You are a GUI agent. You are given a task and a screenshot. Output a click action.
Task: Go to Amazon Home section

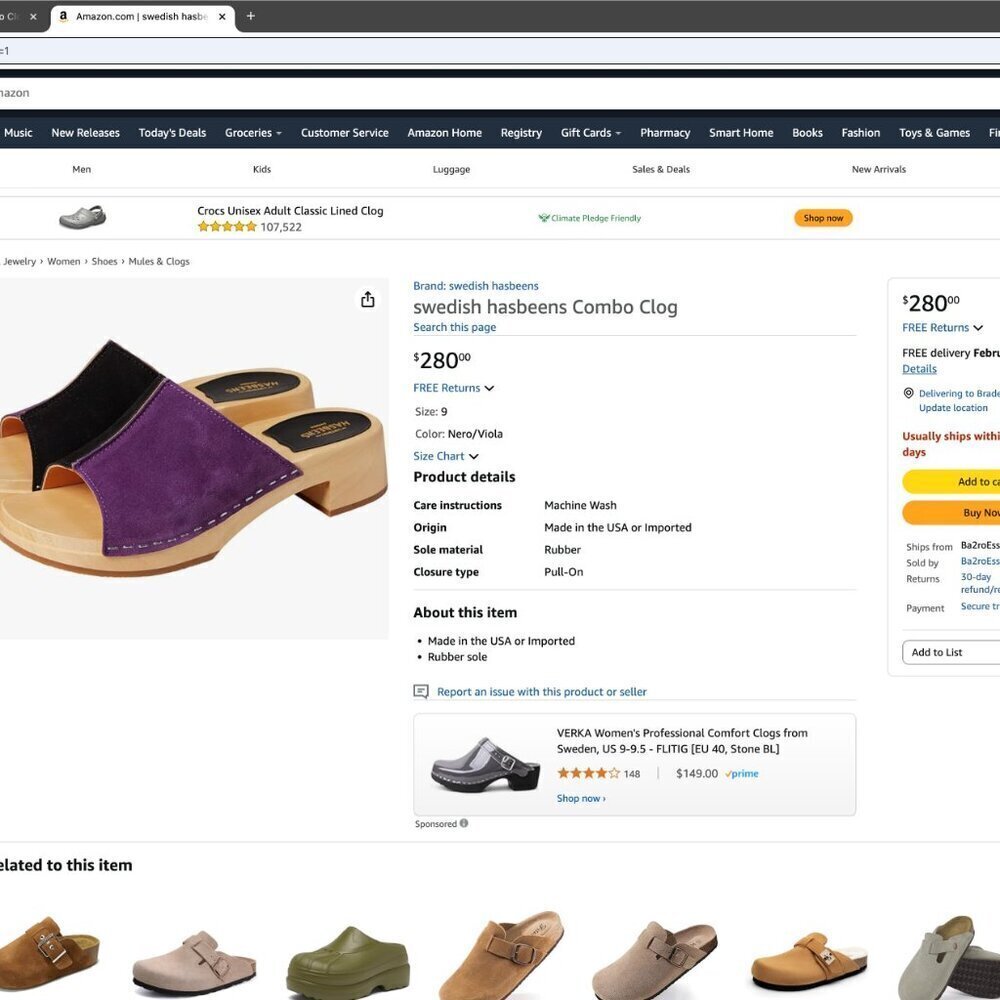point(445,133)
